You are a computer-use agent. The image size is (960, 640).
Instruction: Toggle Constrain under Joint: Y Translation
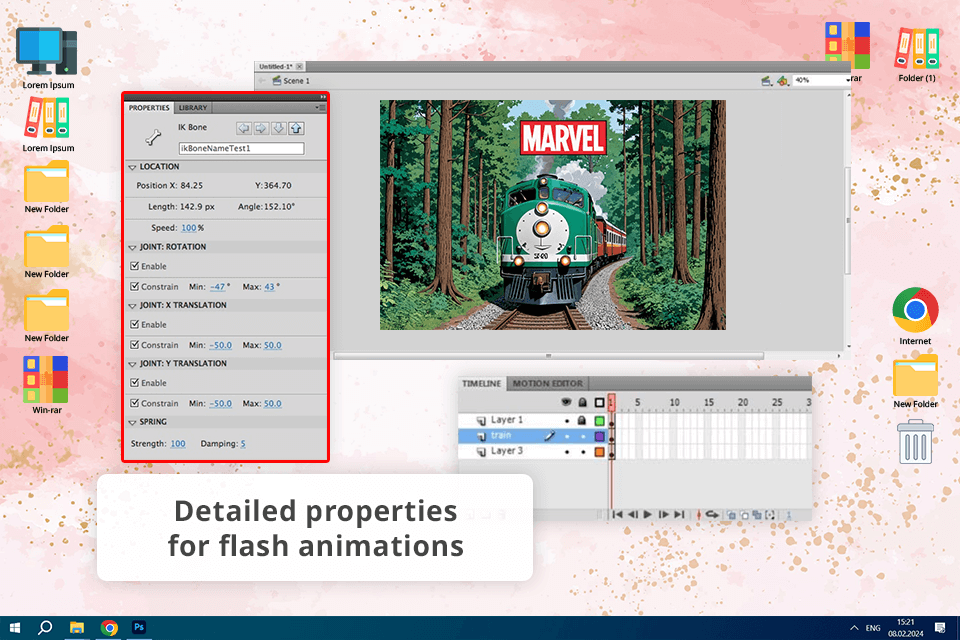point(135,403)
